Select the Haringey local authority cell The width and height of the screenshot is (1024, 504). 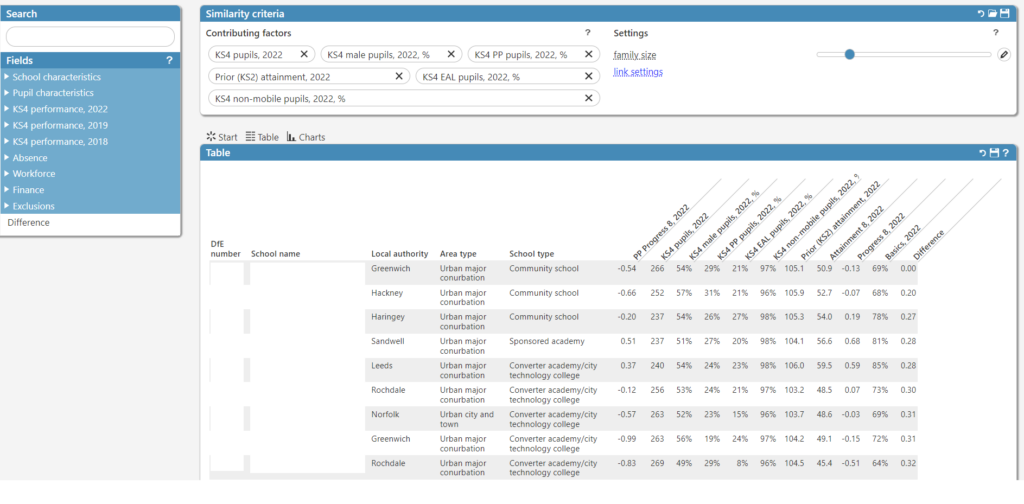389,317
